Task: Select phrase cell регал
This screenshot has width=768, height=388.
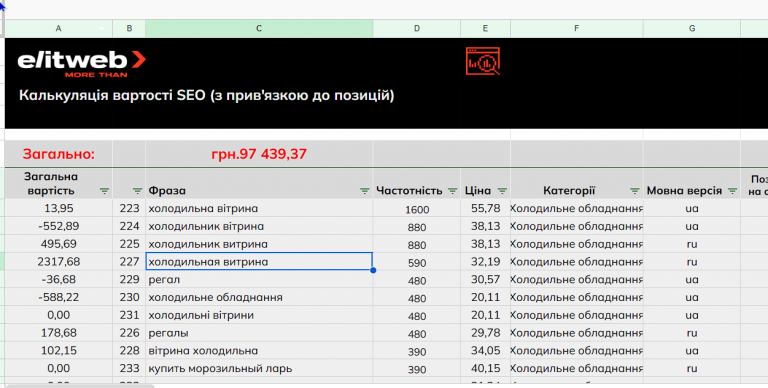Action: click(259, 279)
